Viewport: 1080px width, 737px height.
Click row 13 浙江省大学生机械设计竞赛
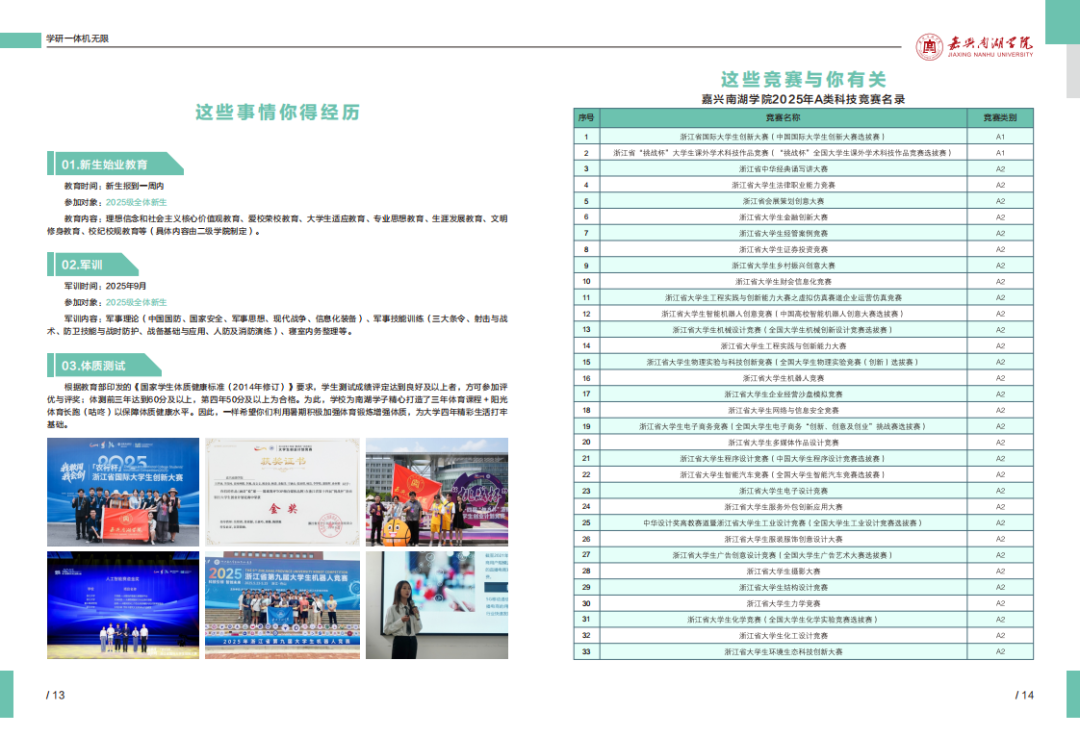point(803,330)
